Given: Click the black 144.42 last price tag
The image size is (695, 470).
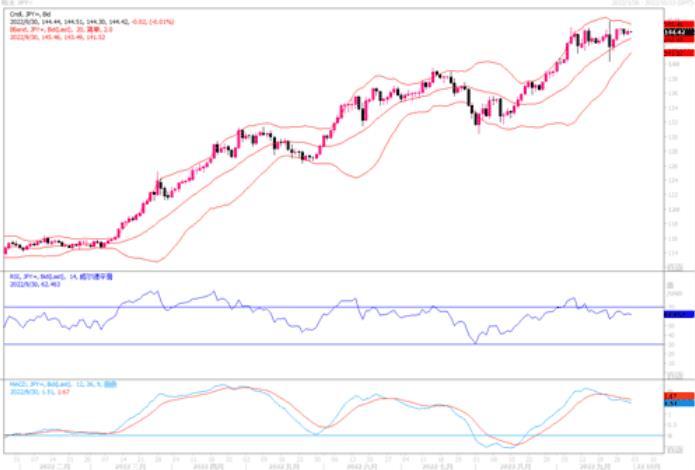Looking at the screenshot, I should click(679, 32).
